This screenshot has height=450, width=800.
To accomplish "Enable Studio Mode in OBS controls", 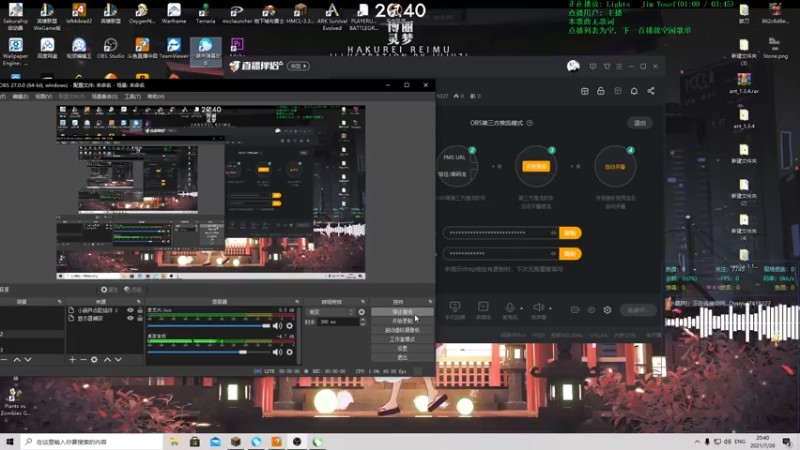I will tap(402, 339).
